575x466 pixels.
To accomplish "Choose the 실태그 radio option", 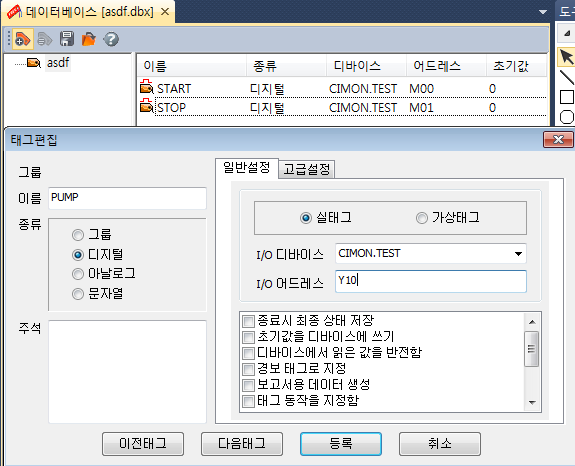I will point(306,218).
